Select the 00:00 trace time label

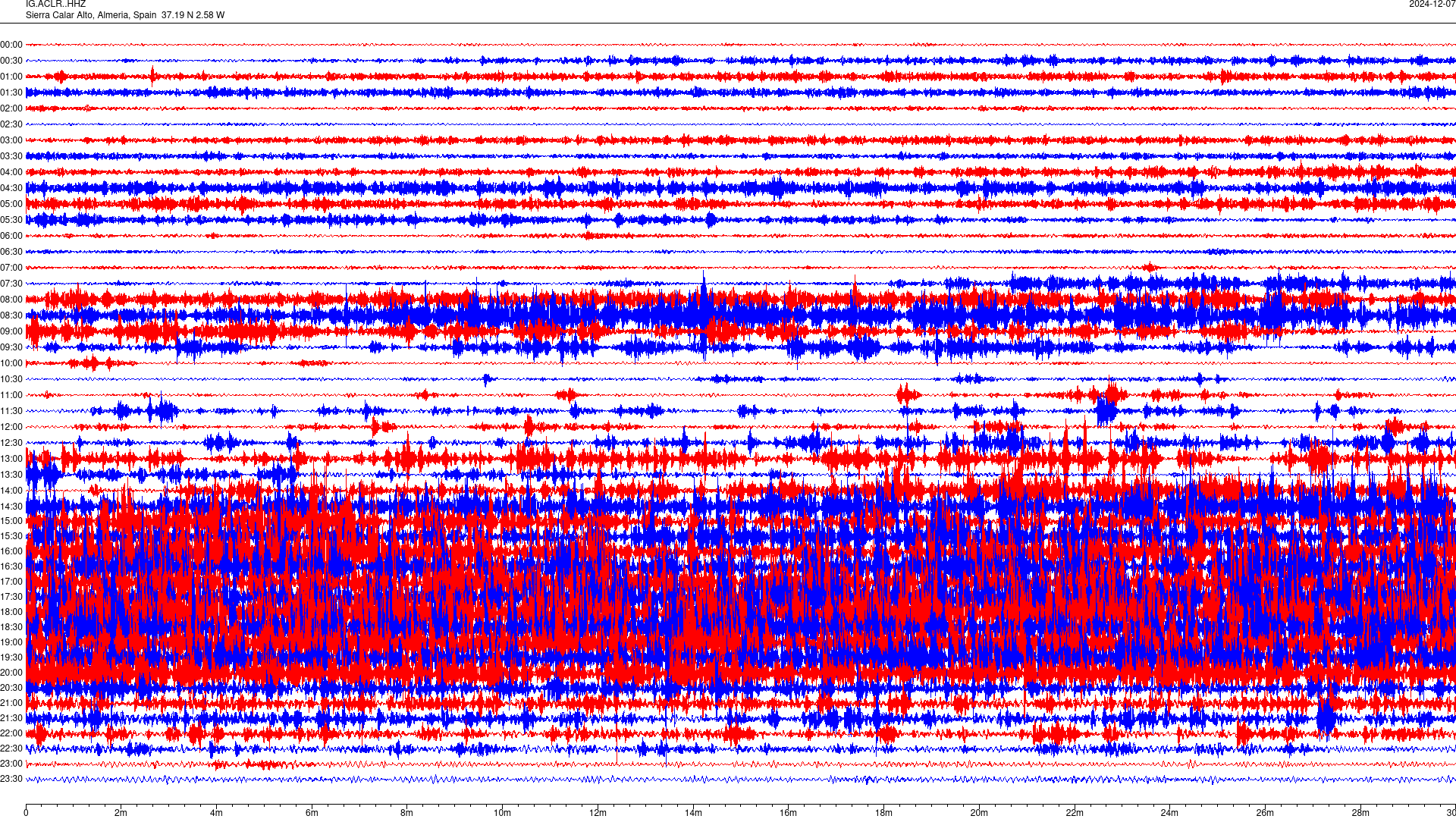tap(11, 45)
